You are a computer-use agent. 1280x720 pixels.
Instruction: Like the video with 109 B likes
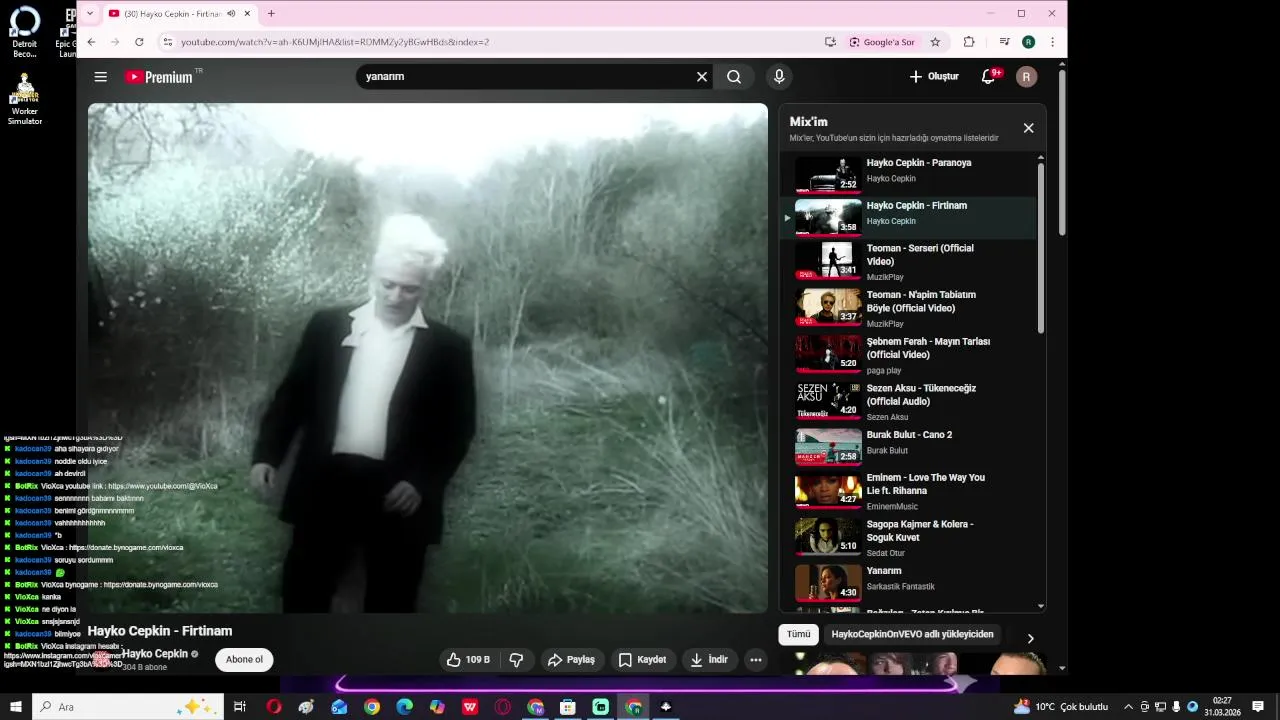468,660
